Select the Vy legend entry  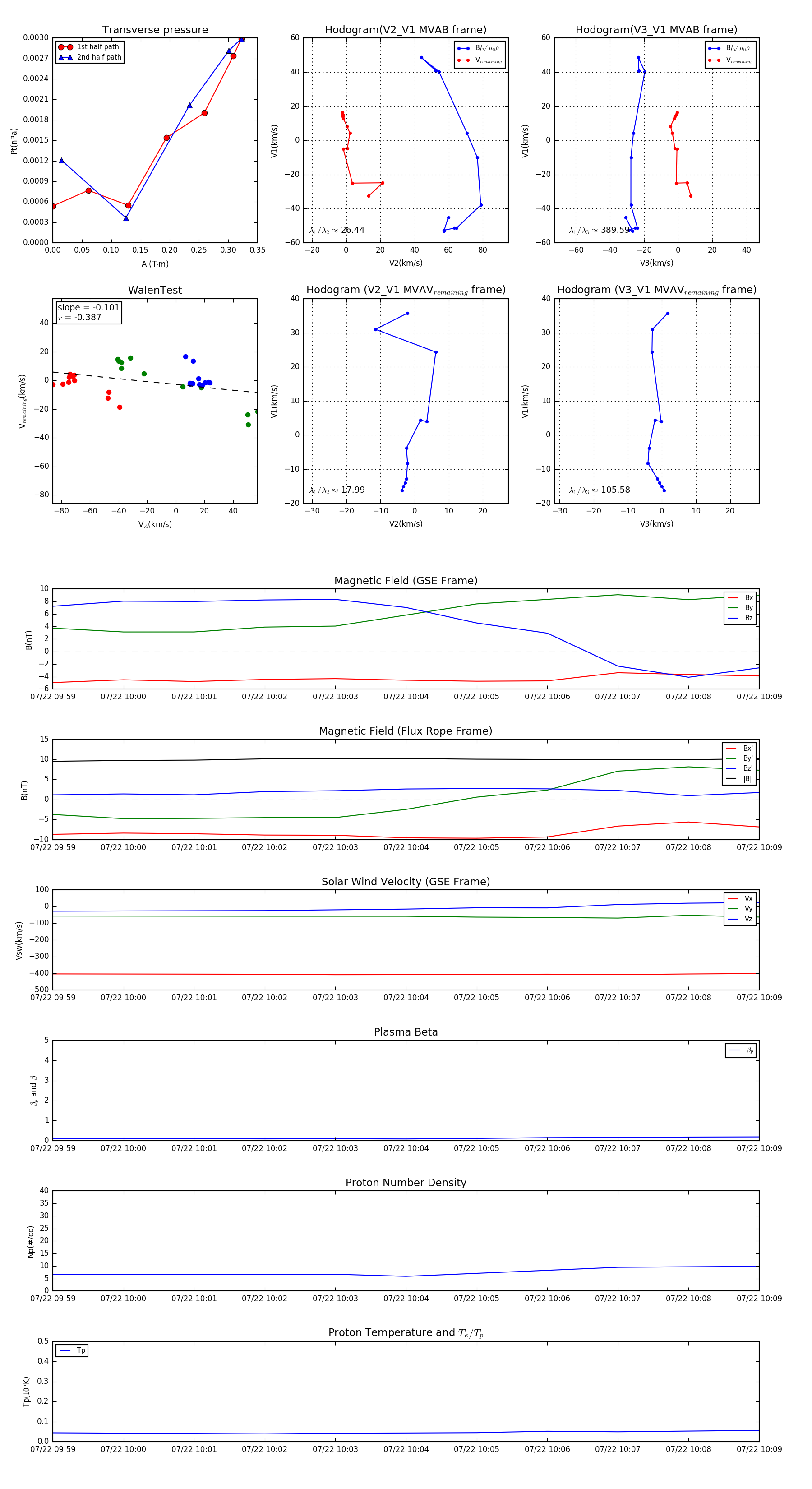pyautogui.click(x=740, y=909)
